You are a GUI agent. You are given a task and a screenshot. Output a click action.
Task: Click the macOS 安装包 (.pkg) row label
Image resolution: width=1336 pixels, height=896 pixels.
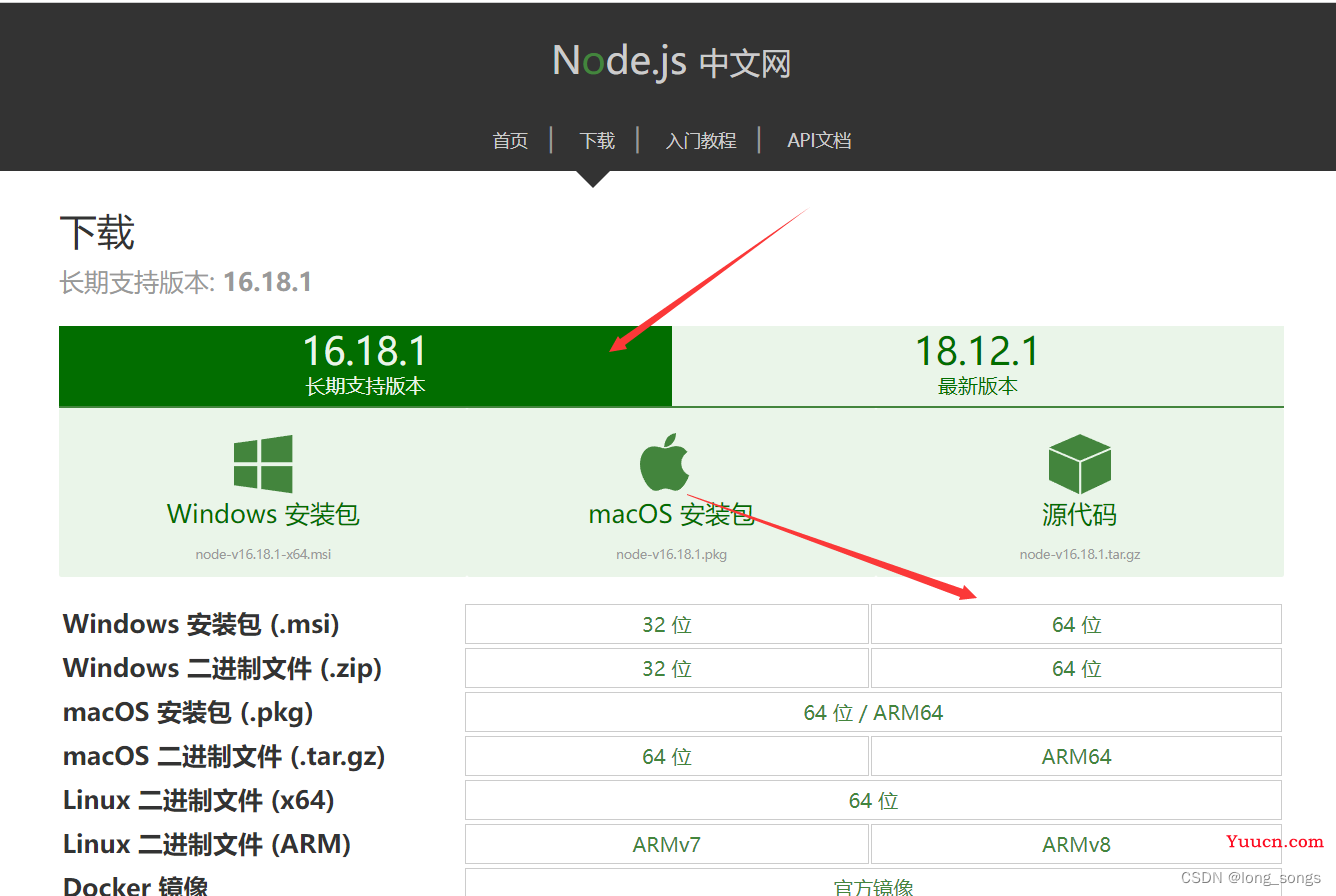coord(188,712)
